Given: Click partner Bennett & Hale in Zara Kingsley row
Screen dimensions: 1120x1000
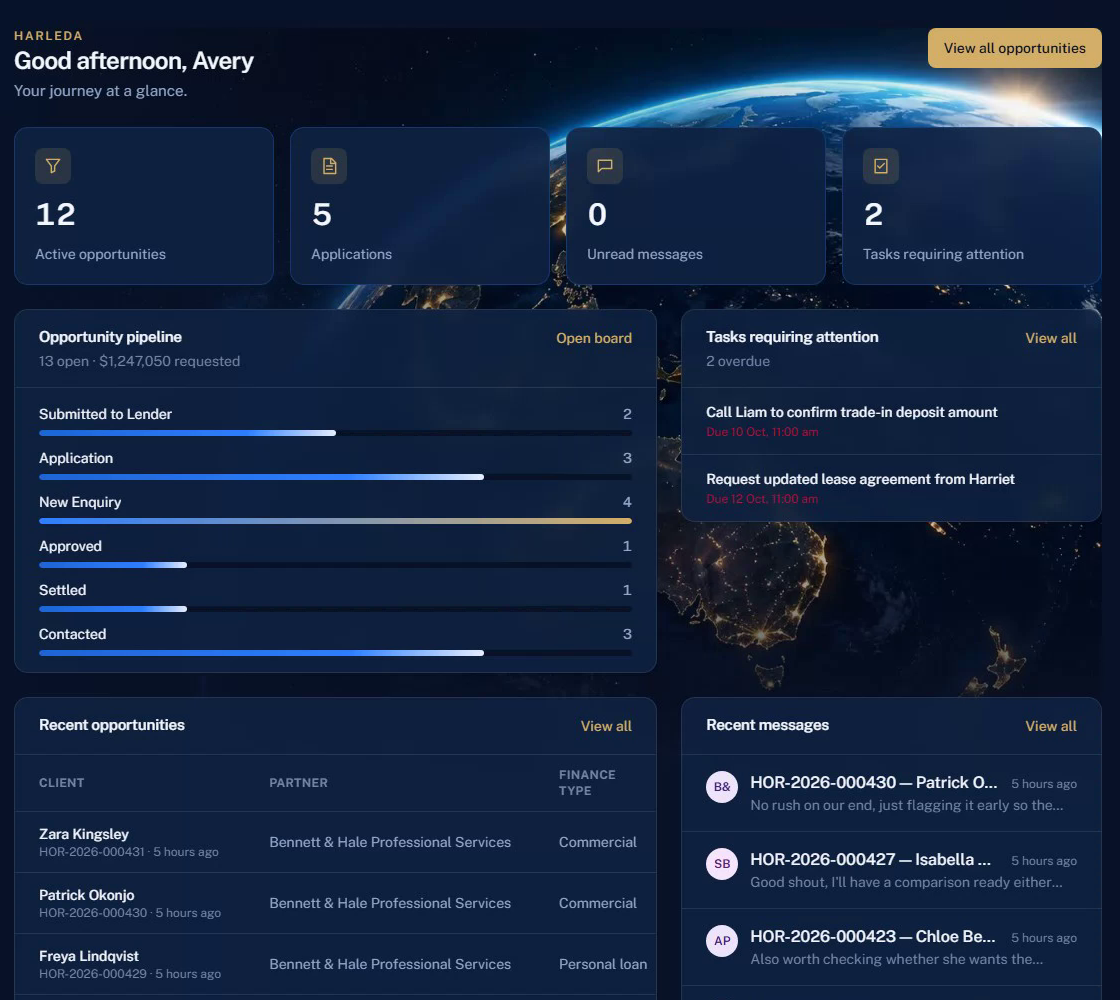Looking at the screenshot, I should [390, 842].
